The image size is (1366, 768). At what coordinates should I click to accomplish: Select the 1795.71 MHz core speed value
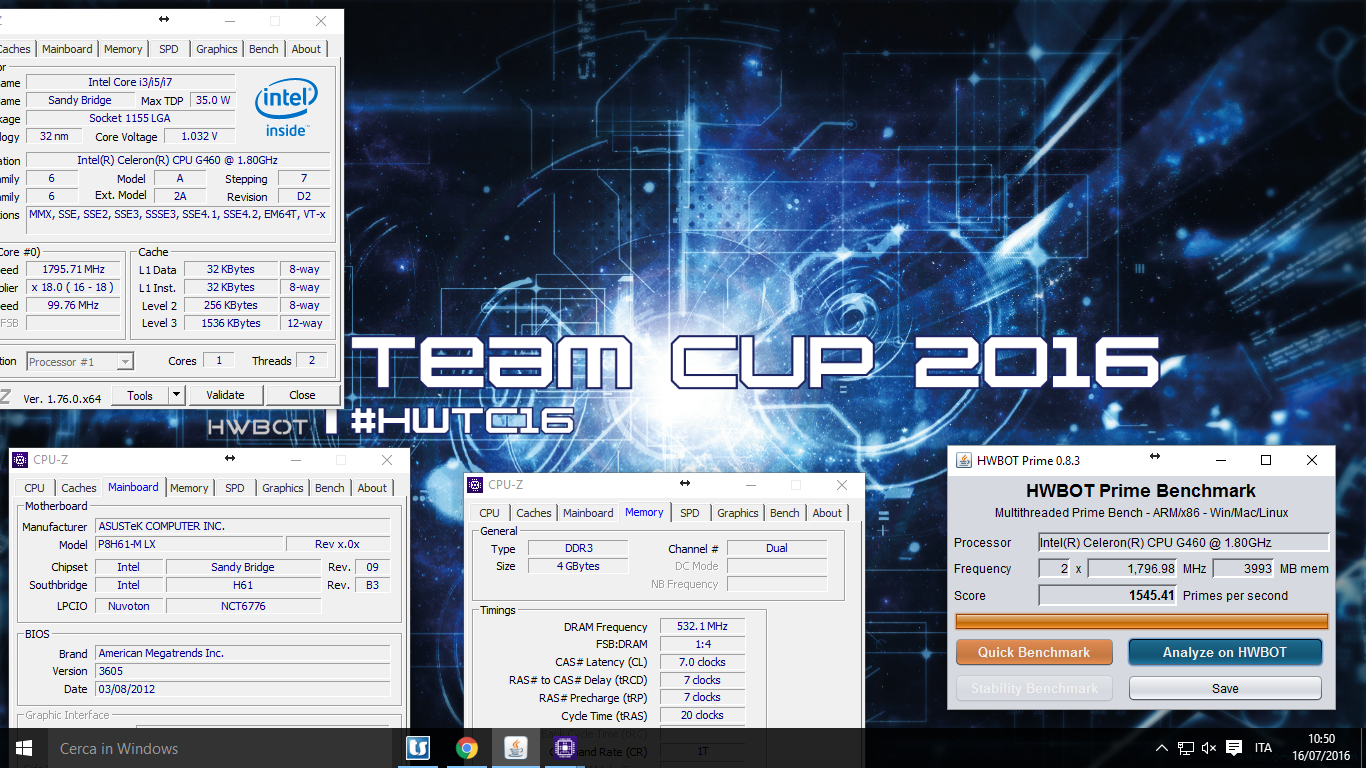[x=74, y=269]
